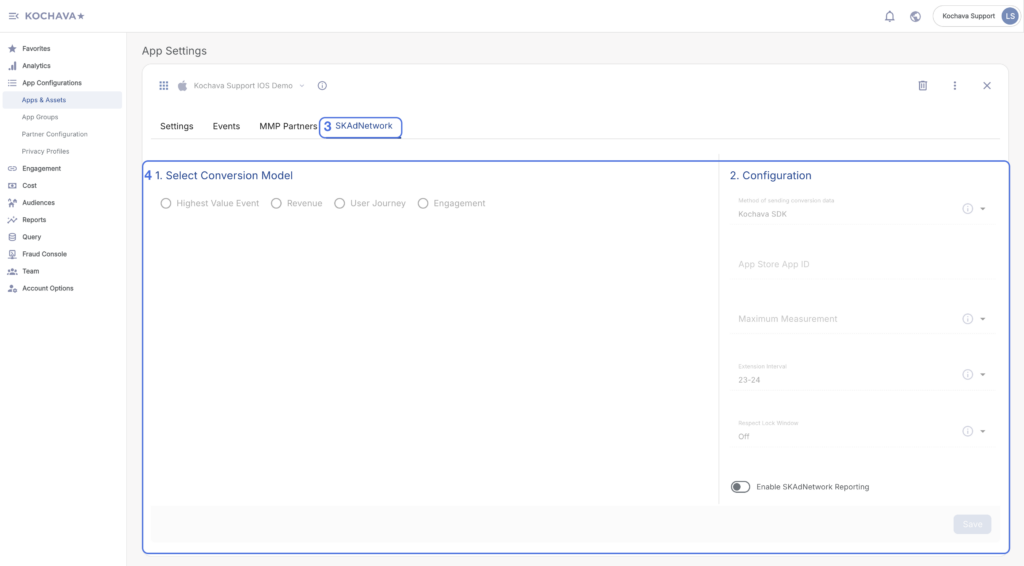Viewport: 1024px width, 566px height.
Task: Switch to the Events tab
Action: click(x=226, y=127)
